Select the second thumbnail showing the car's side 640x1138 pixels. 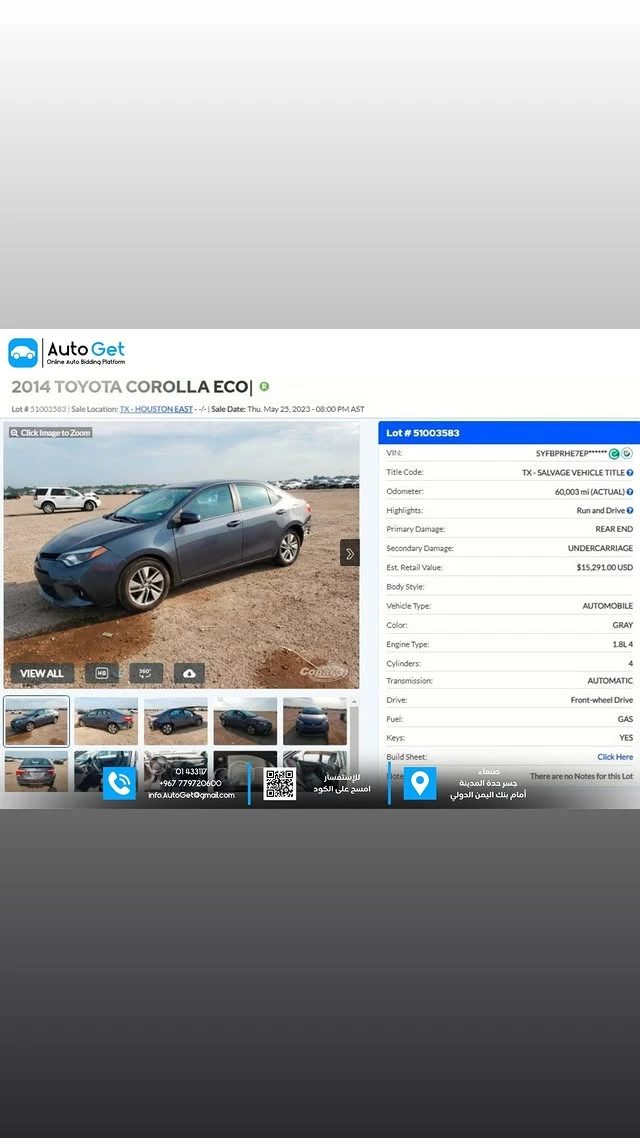(106, 721)
